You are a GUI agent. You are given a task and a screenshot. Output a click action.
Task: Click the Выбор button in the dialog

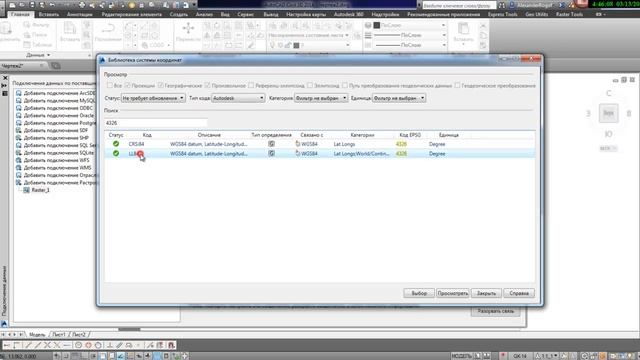pyautogui.click(x=419, y=293)
